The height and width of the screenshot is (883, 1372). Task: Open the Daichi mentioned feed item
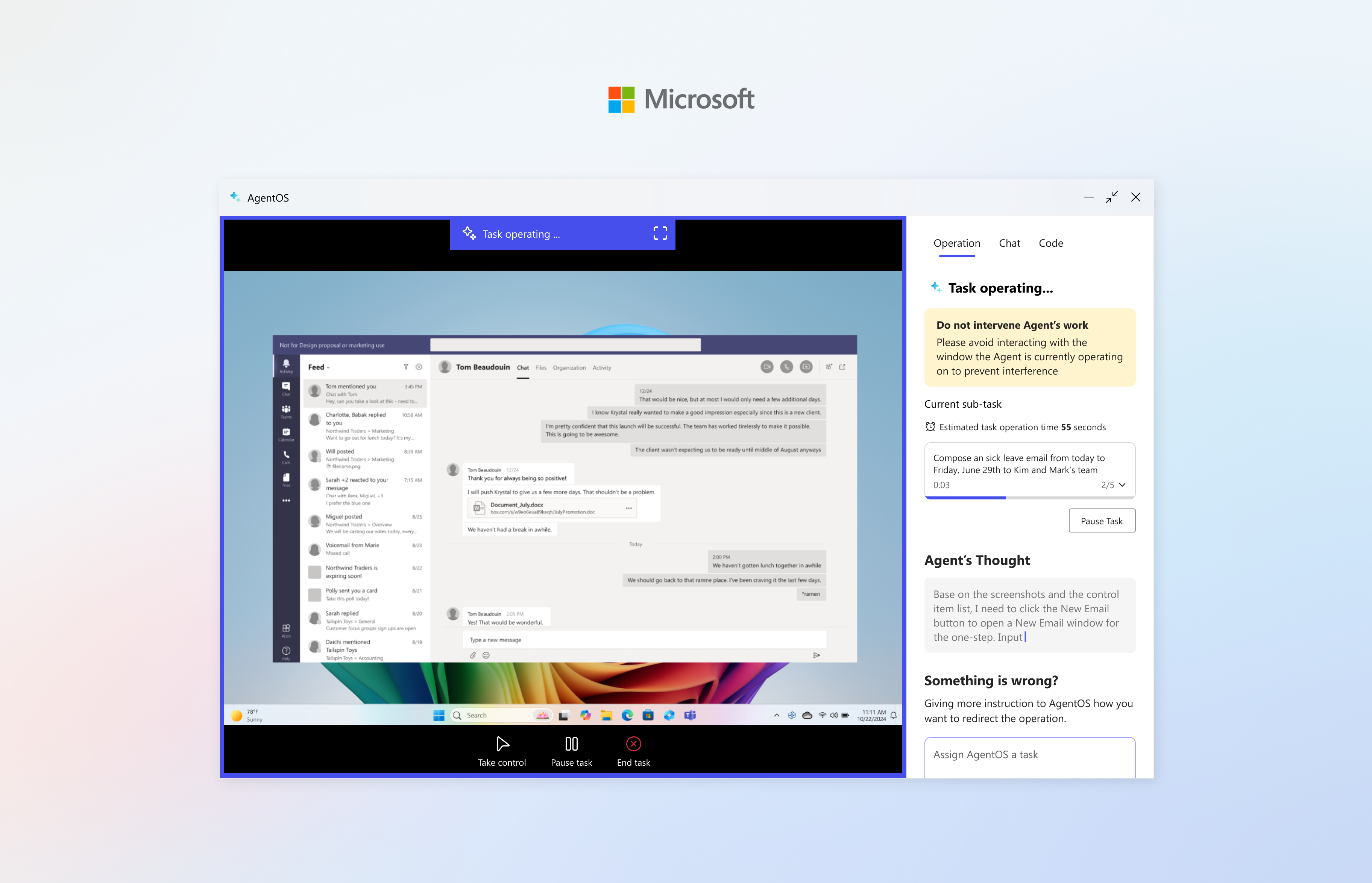pos(366,649)
